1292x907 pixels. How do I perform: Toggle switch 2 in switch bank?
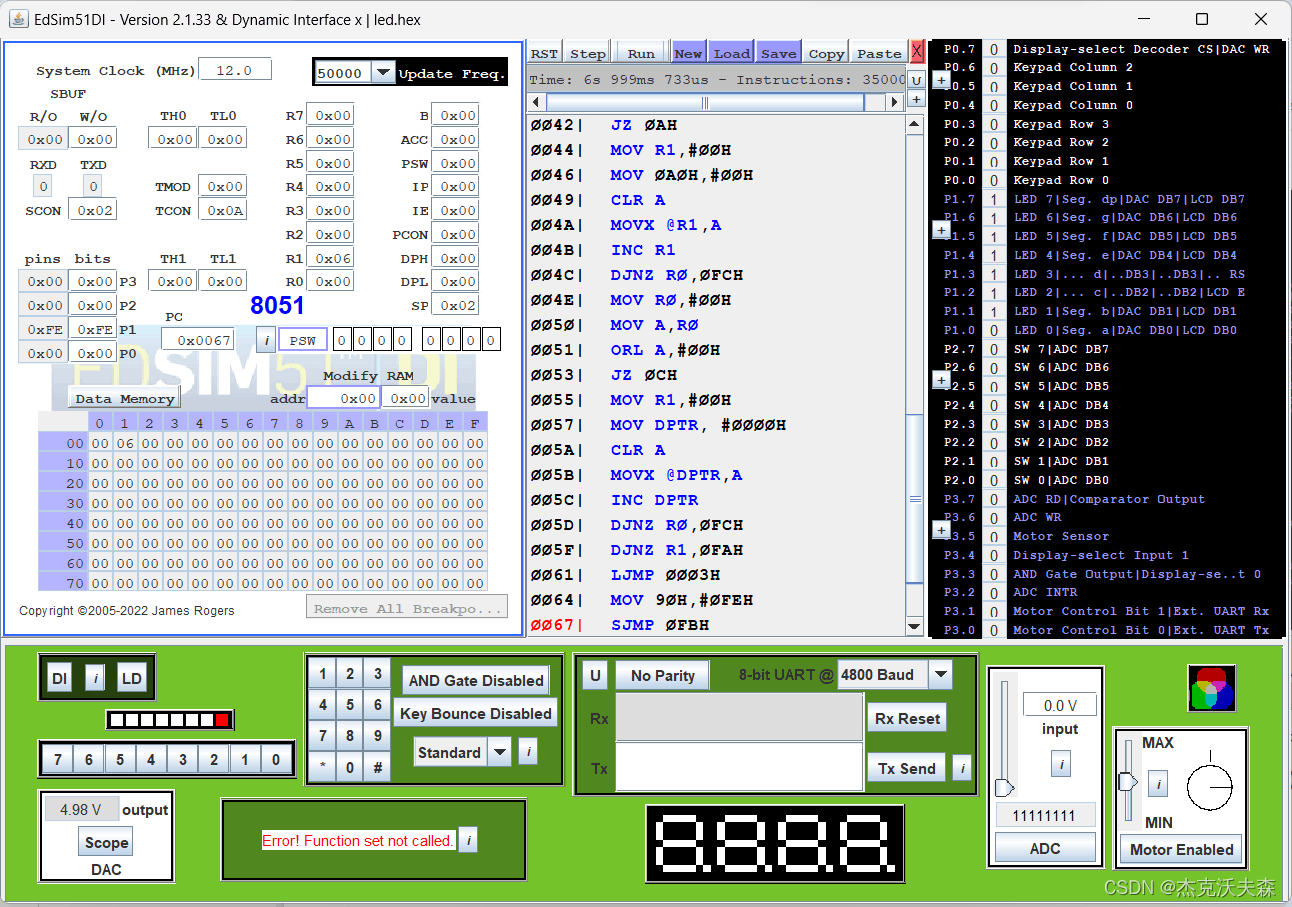pyautogui.click(x=213, y=760)
